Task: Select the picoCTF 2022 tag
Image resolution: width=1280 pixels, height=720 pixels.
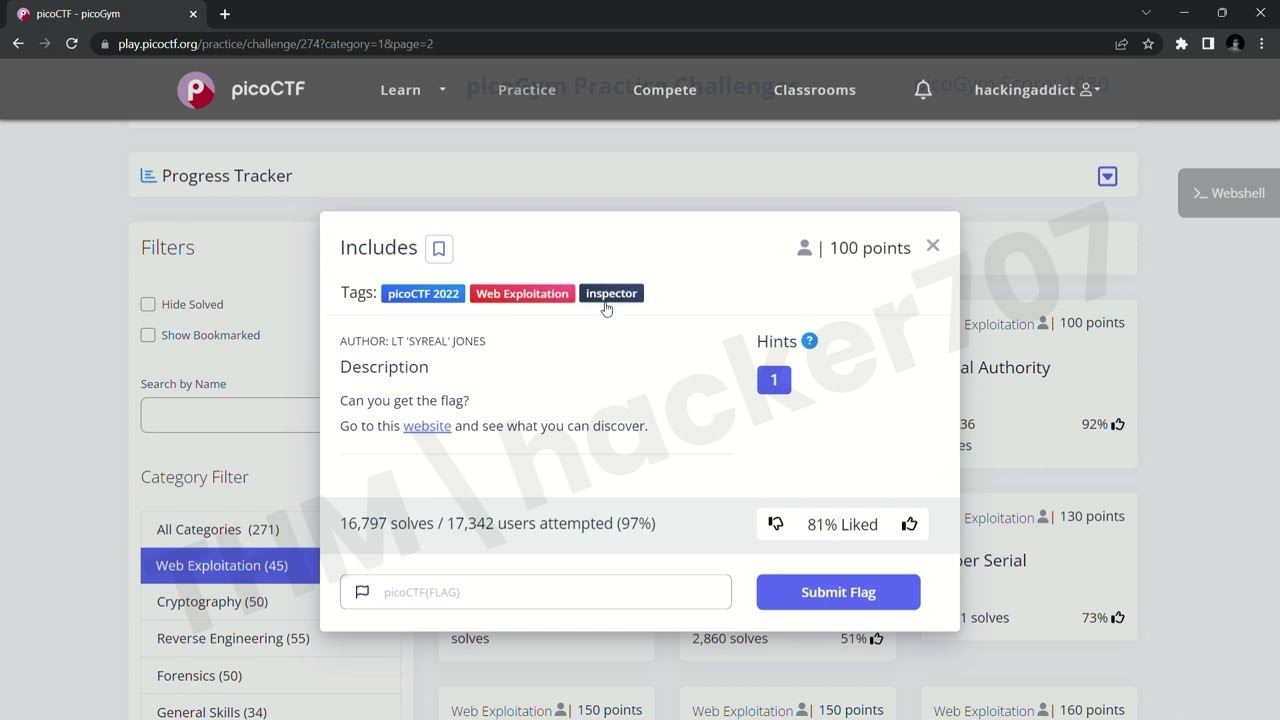Action: click(423, 293)
